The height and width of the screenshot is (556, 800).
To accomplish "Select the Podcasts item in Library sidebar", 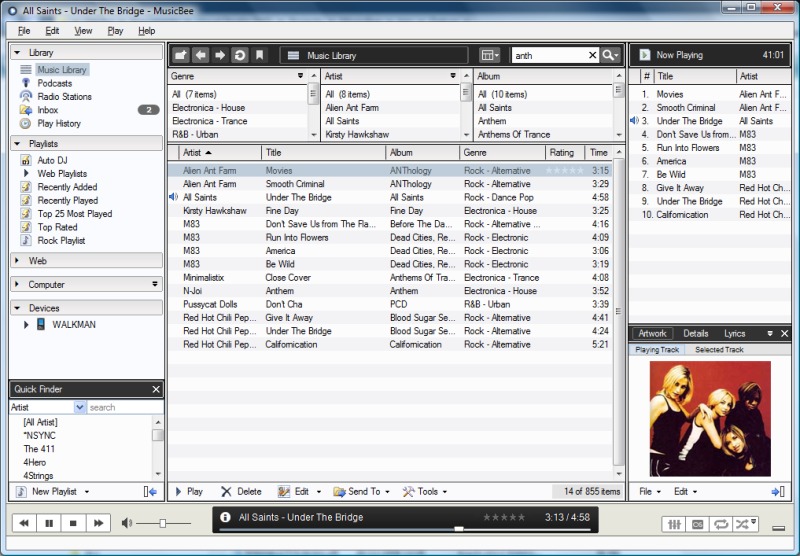I will tap(53, 83).
